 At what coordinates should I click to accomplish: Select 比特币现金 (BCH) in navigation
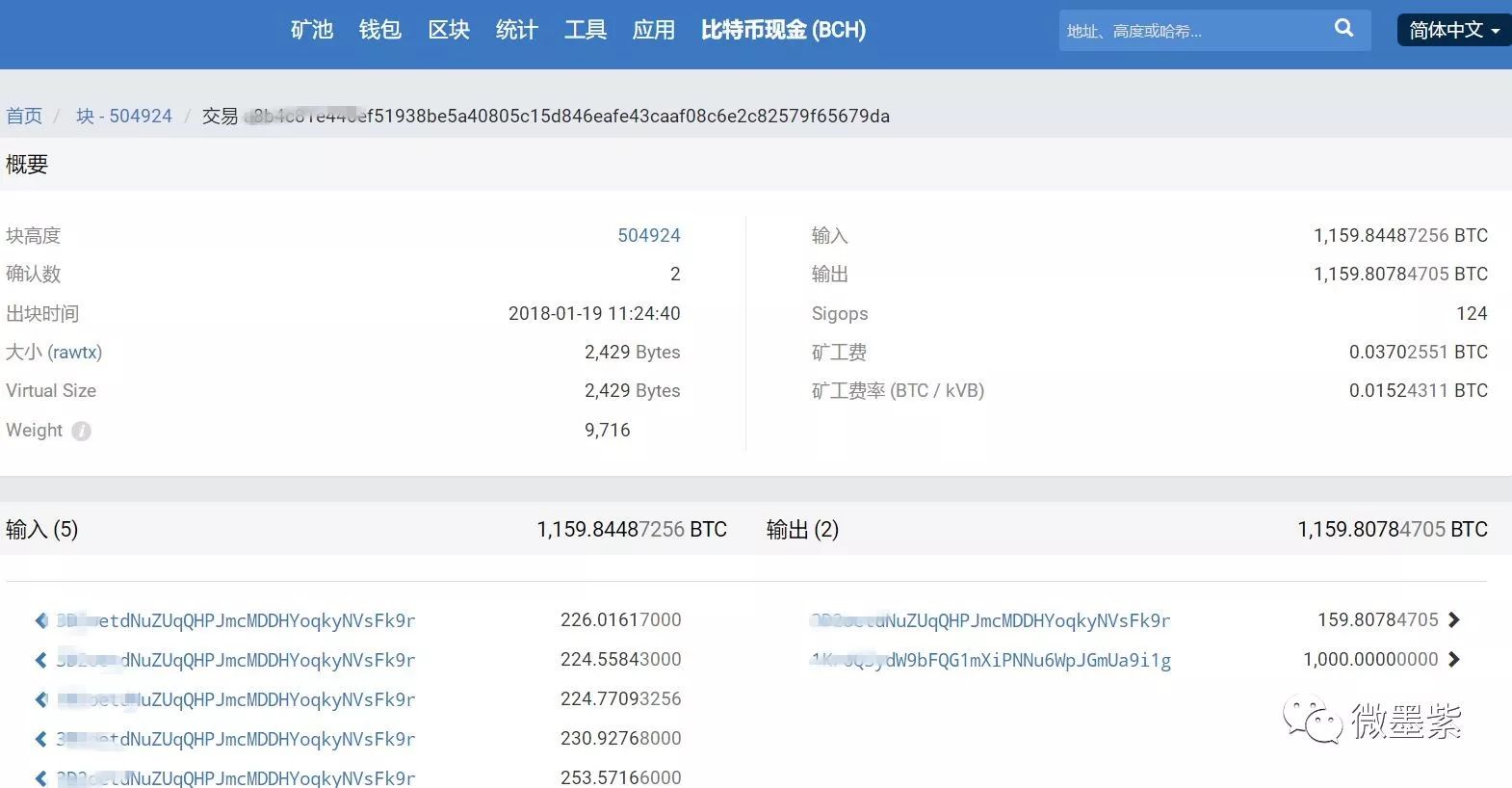click(784, 30)
